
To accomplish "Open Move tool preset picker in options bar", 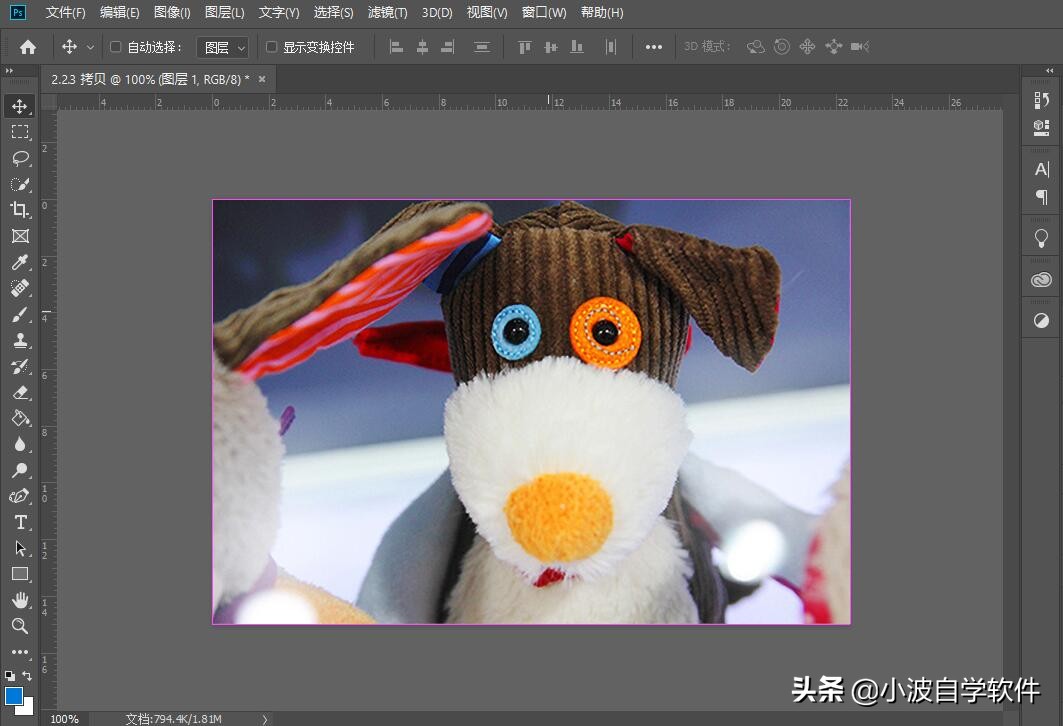I will click(89, 47).
